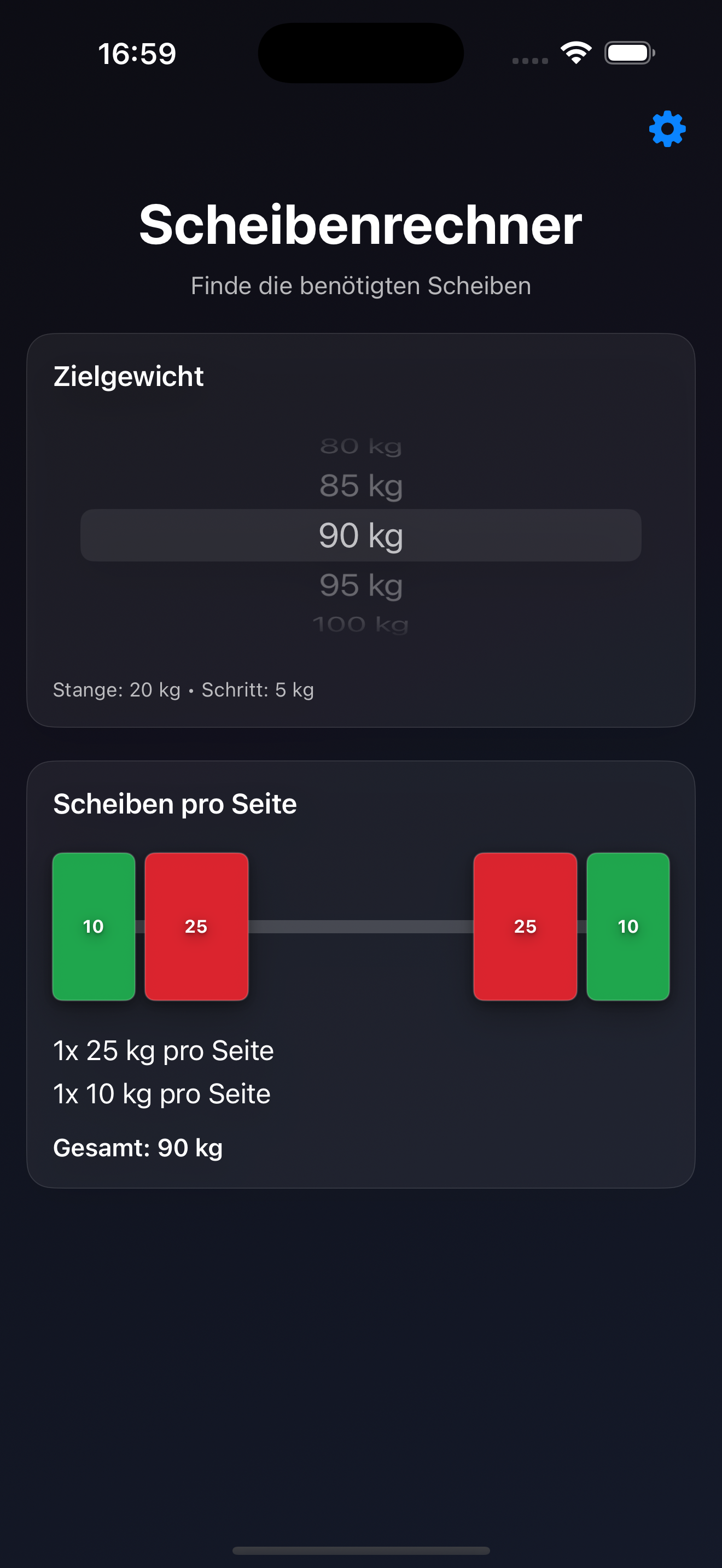
Task: Choose 80 kg in the weight picker
Action: tap(361, 446)
